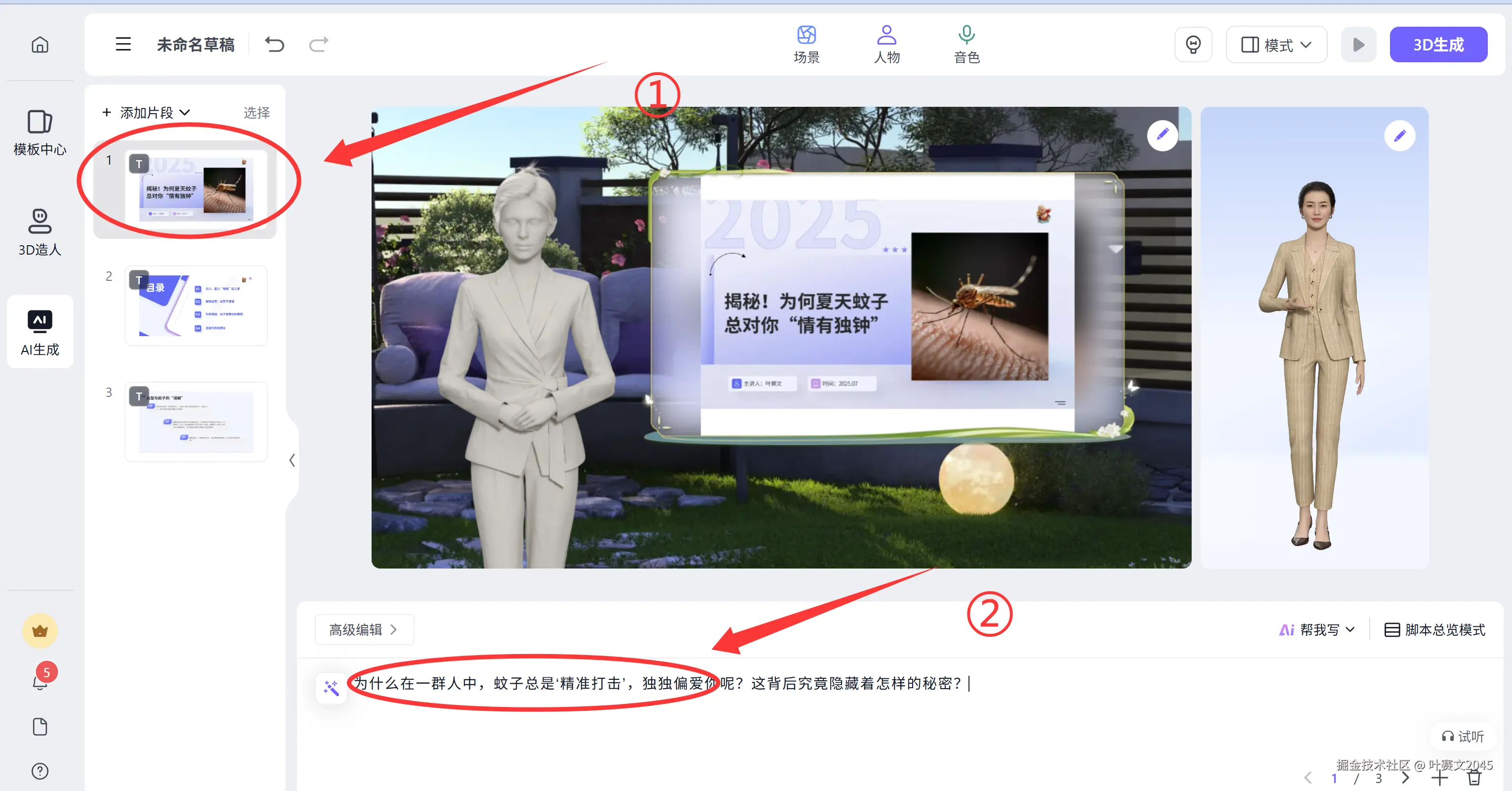Open the 人物 character panel
Screen dimensions: 1512x791
(x=886, y=44)
